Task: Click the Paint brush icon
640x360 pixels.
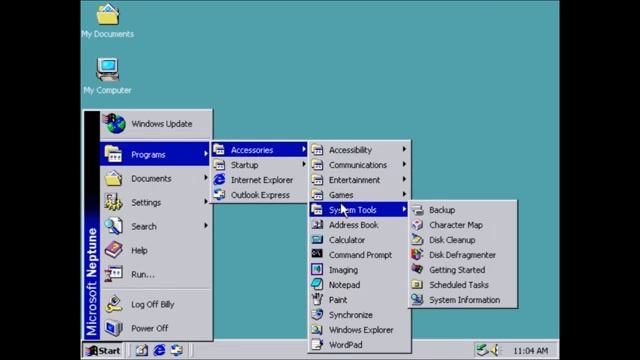Action: click(x=317, y=300)
